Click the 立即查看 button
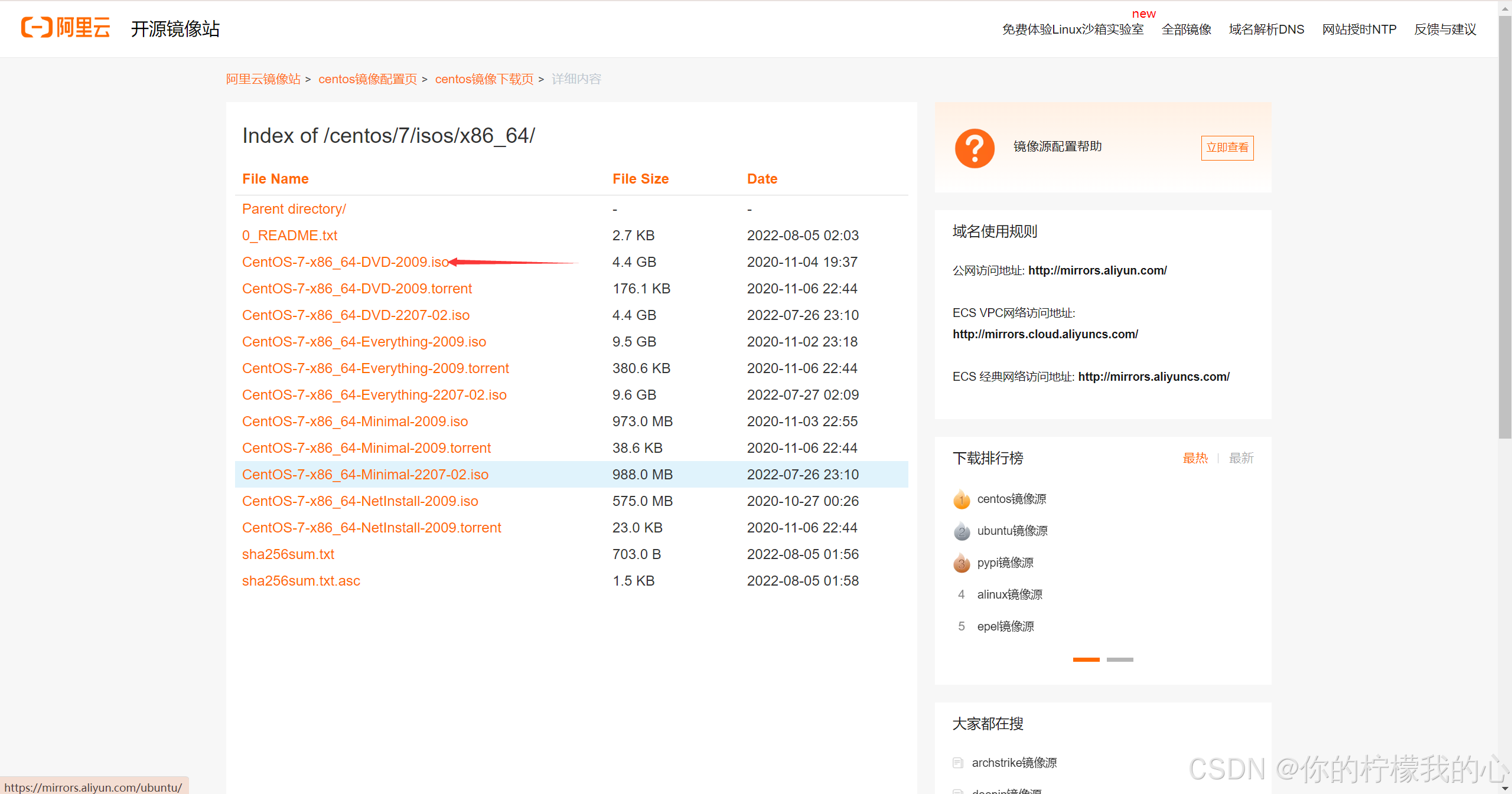 point(1227,148)
